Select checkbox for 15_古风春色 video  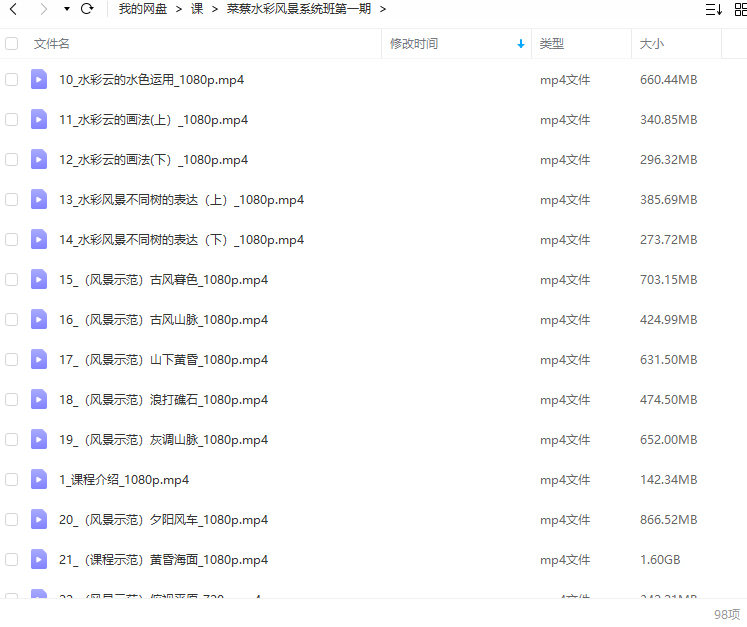12,279
